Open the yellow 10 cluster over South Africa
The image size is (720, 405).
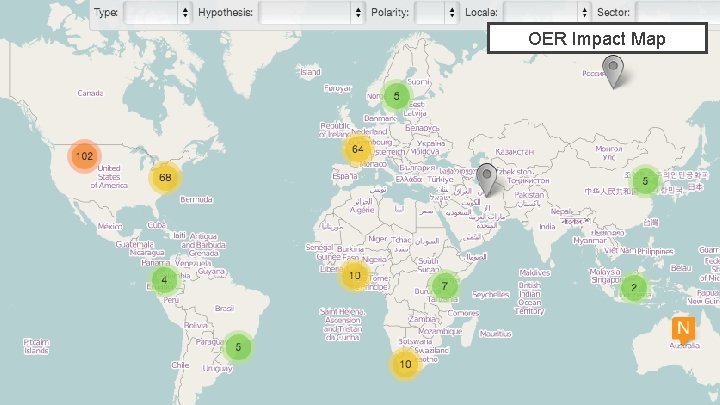[405, 364]
